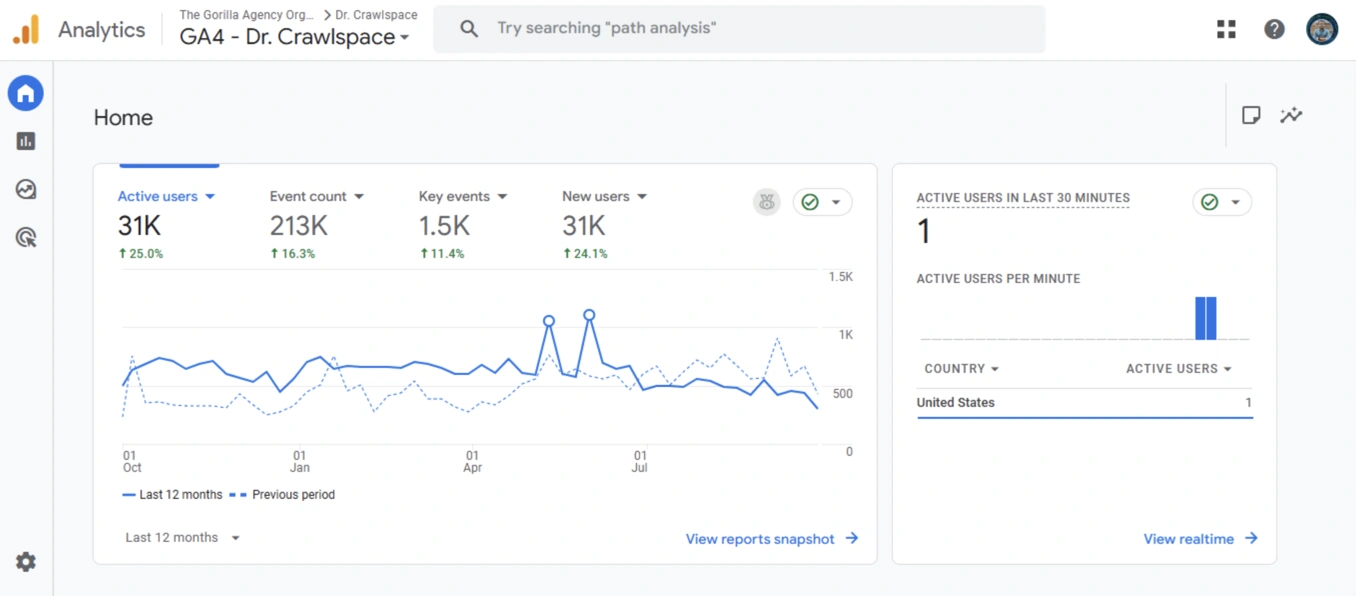Open the Key events metric dropdown
Image resolution: width=1357 pixels, height=596 pixels.
tap(463, 197)
